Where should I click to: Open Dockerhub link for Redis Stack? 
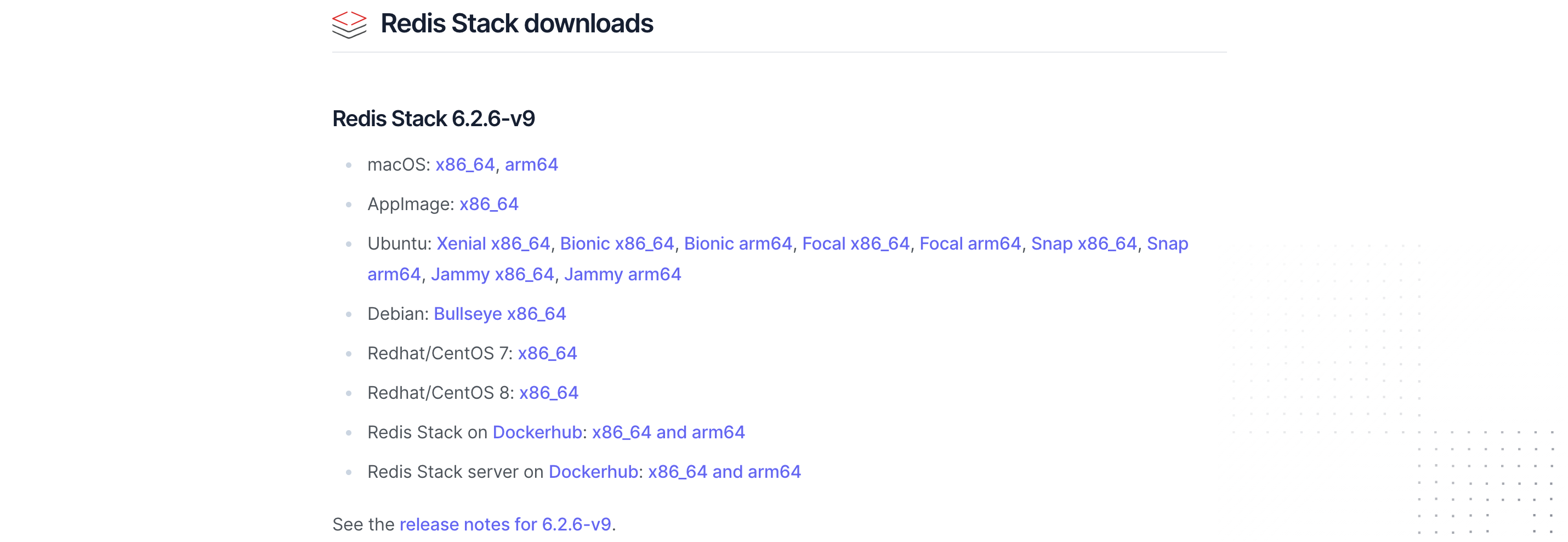(537, 432)
